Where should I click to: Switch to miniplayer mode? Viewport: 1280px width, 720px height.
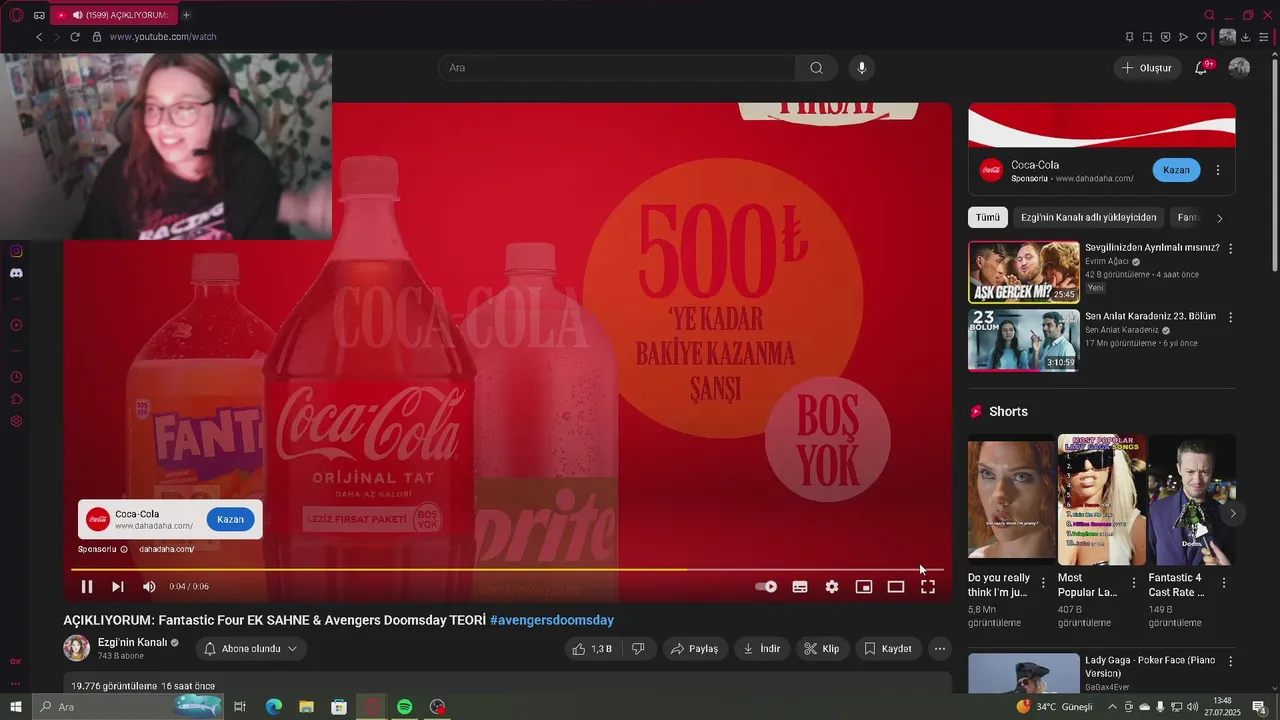(864, 587)
